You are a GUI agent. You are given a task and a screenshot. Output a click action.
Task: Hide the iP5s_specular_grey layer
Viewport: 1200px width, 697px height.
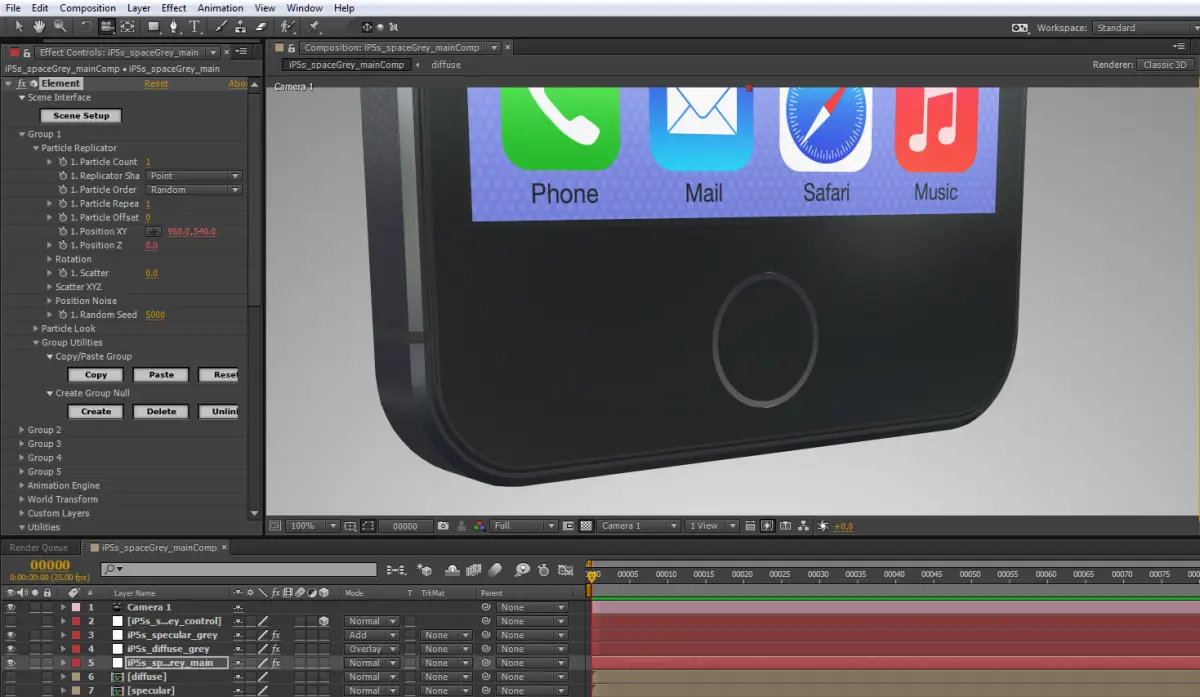pos(11,635)
